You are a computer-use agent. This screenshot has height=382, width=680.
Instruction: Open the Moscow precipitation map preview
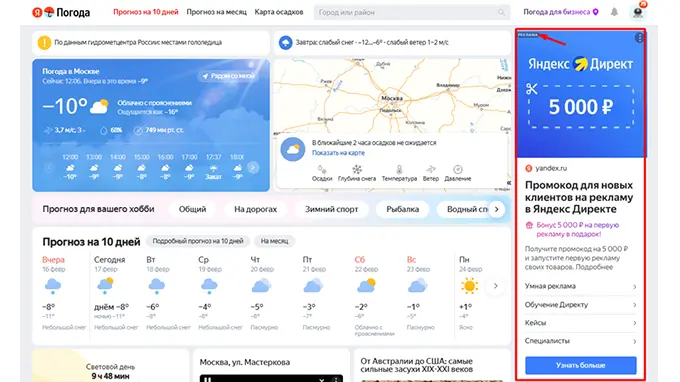(x=392, y=96)
